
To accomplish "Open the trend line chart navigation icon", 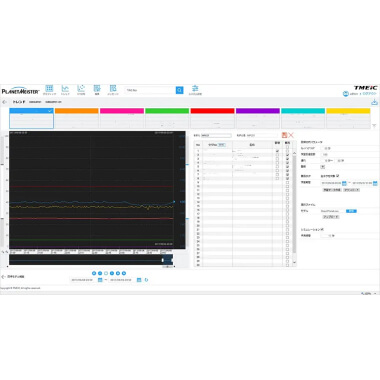I will [65, 89].
